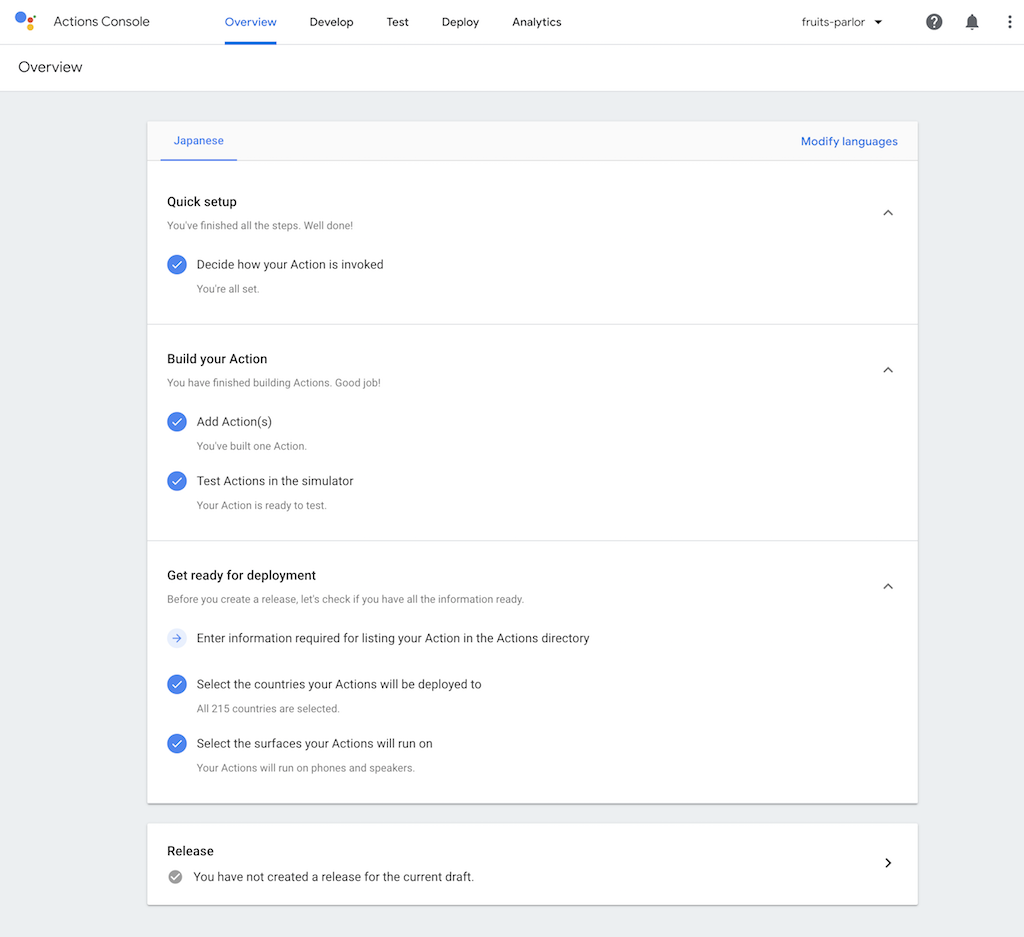This screenshot has width=1024, height=937.
Task: Click checkmark beside Test Actions in the simulator
Action: click(177, 481)
